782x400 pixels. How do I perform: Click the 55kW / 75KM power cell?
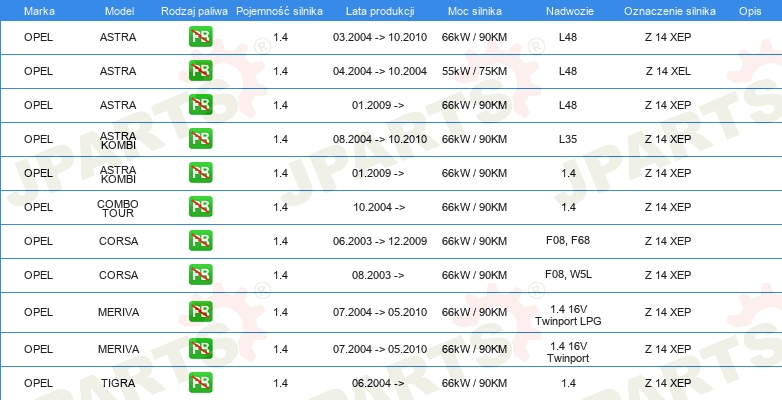(x=474, y=71)
